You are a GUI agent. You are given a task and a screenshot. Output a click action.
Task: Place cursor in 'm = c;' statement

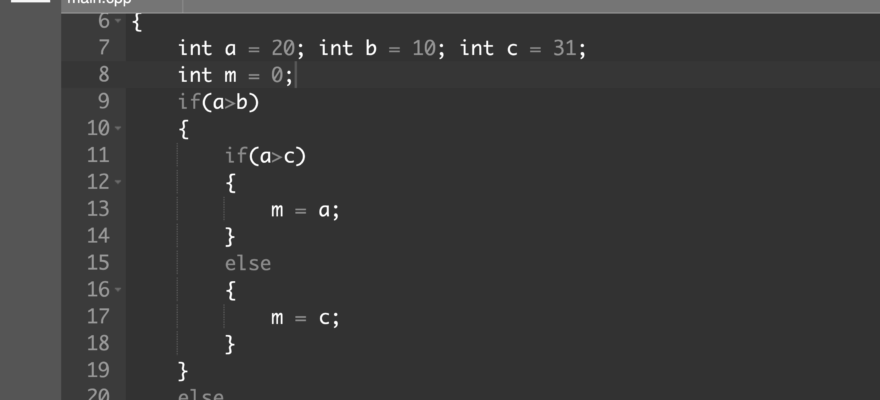click(305, 319)
